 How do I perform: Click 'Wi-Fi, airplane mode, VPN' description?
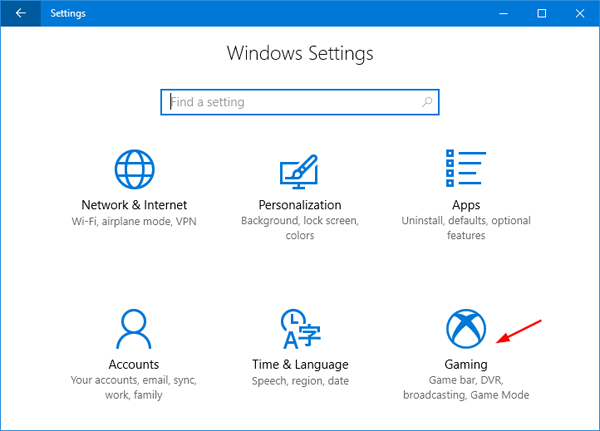click(134, 221)
